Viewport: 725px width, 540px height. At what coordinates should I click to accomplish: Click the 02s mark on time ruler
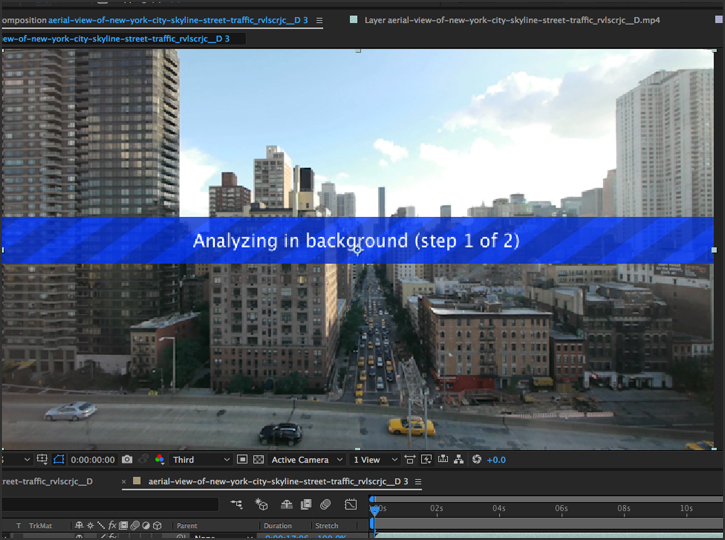[436, 508]
